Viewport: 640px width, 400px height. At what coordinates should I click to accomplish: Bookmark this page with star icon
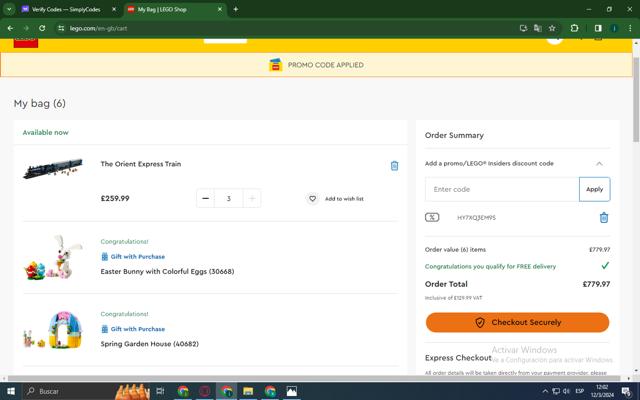(552, 28)
